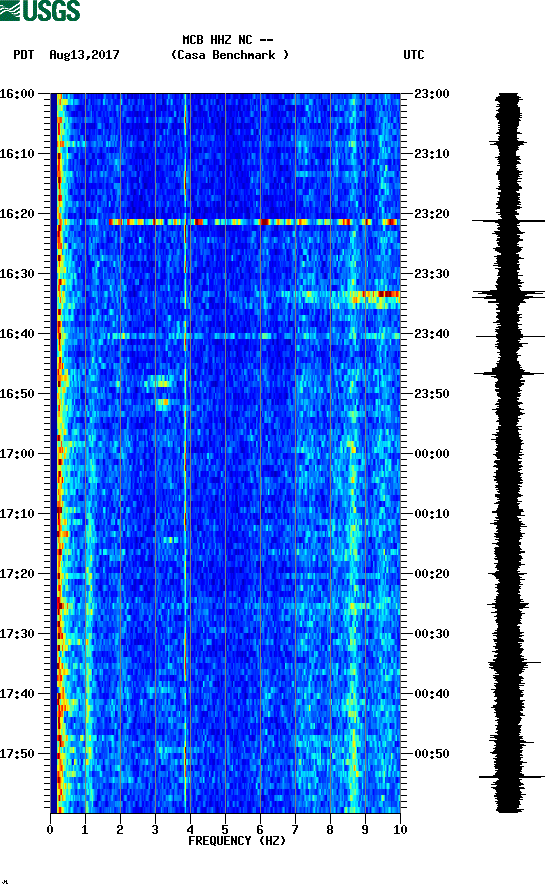
Task: Click the 16:40 PDT time label
Action: [x=17, y=334]
